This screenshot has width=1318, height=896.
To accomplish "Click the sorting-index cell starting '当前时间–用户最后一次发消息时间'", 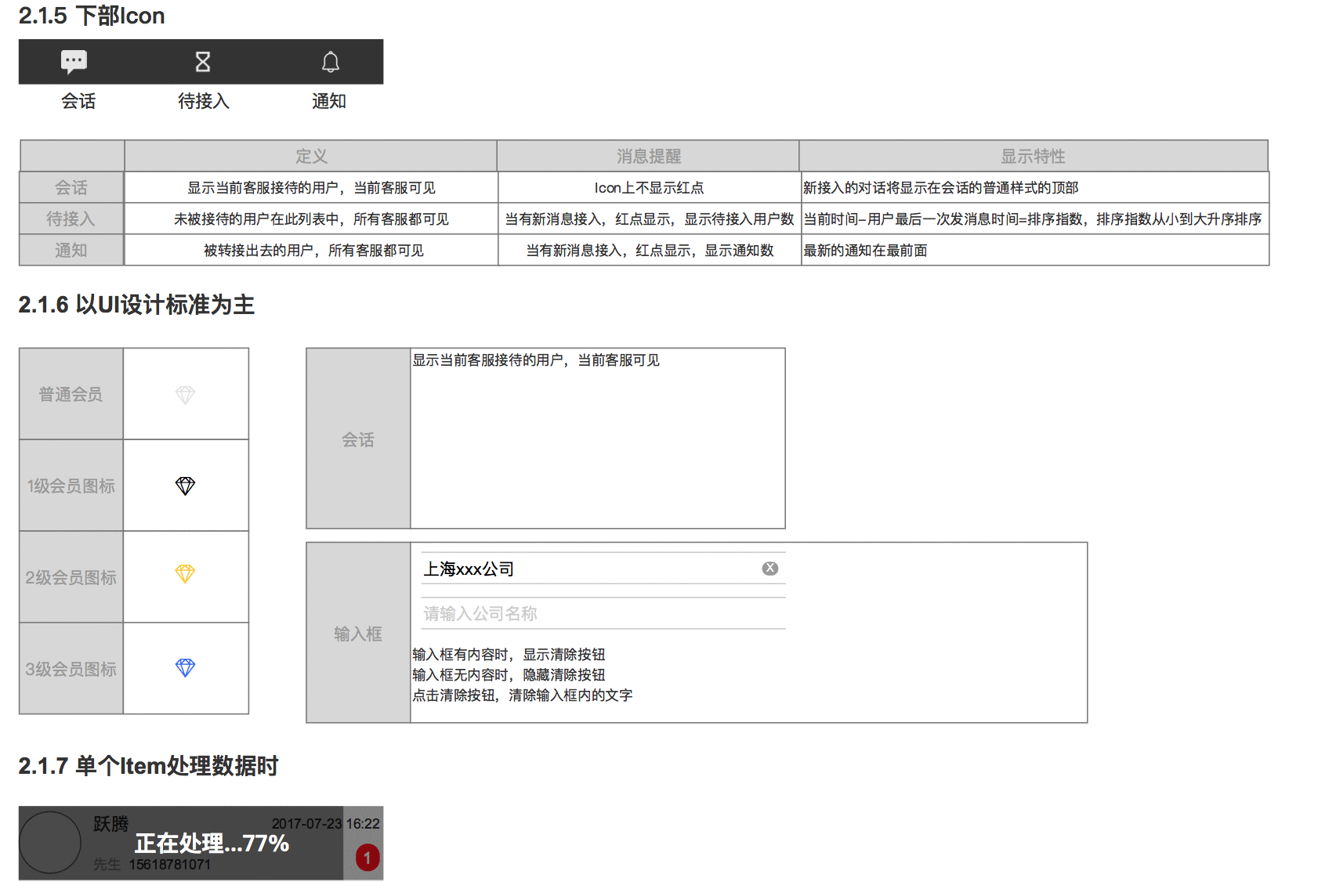I will 1034,219.
